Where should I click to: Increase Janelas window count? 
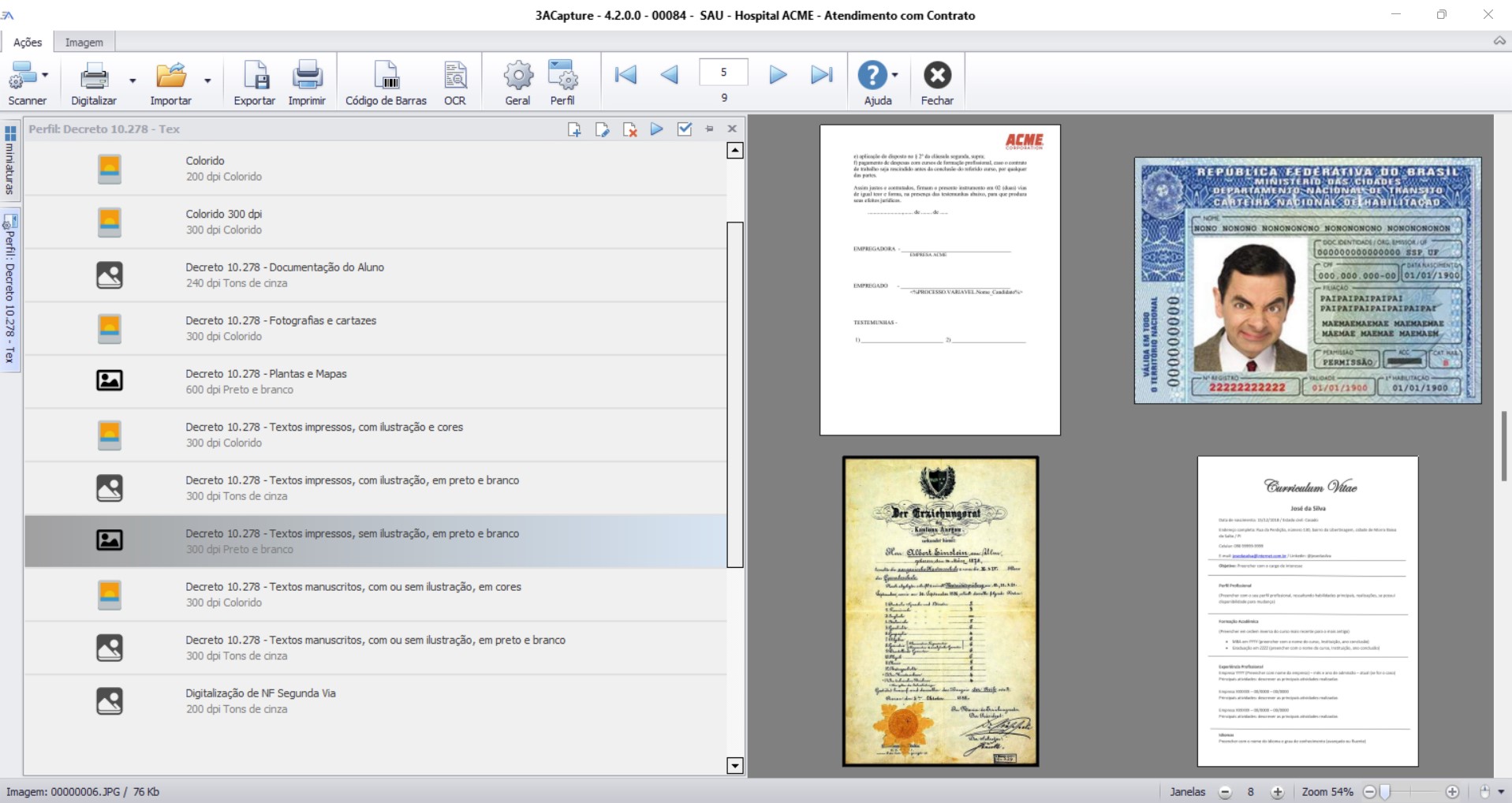[1278, 792]
